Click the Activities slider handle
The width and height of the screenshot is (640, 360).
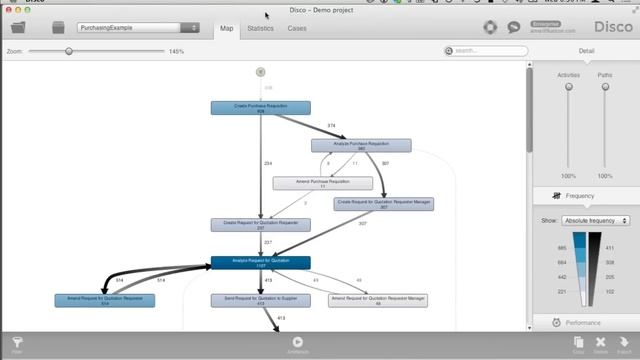pos(569,87)
